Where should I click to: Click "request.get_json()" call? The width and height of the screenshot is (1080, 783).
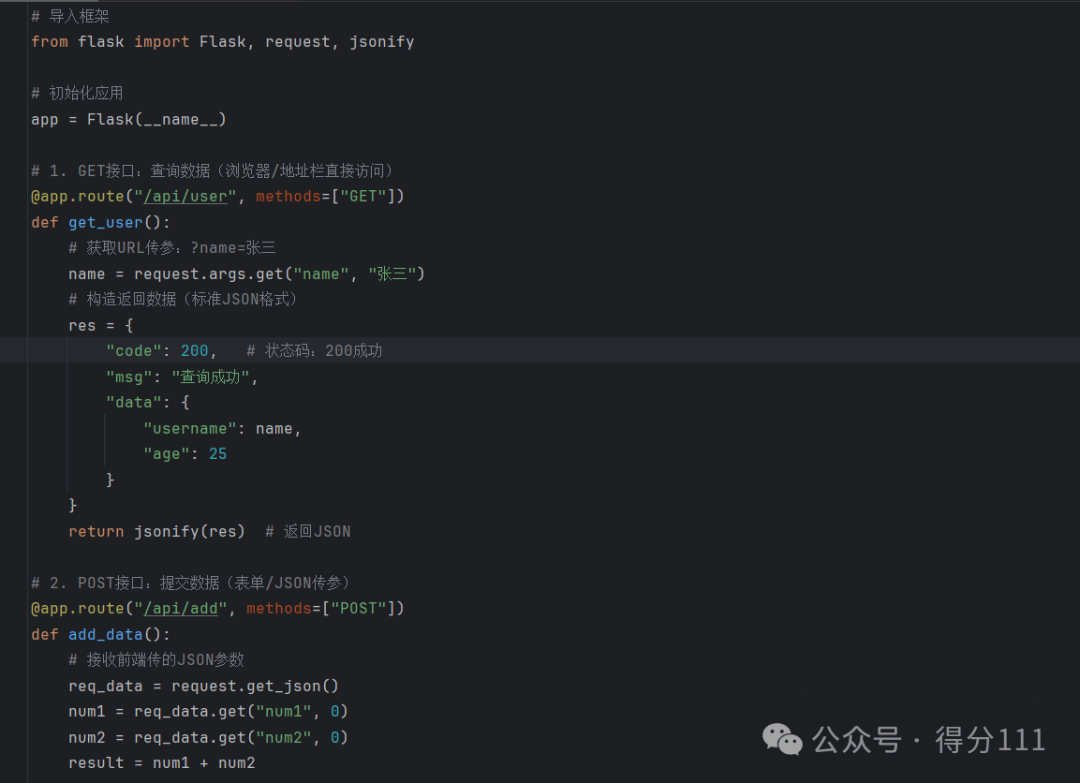pyautogui.click(x=255, y=687)
